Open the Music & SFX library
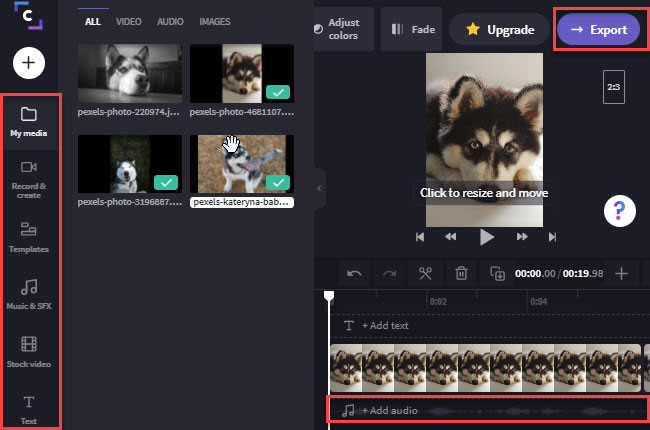The height and width of the screenshot is (430, 650). click(29, 294)
